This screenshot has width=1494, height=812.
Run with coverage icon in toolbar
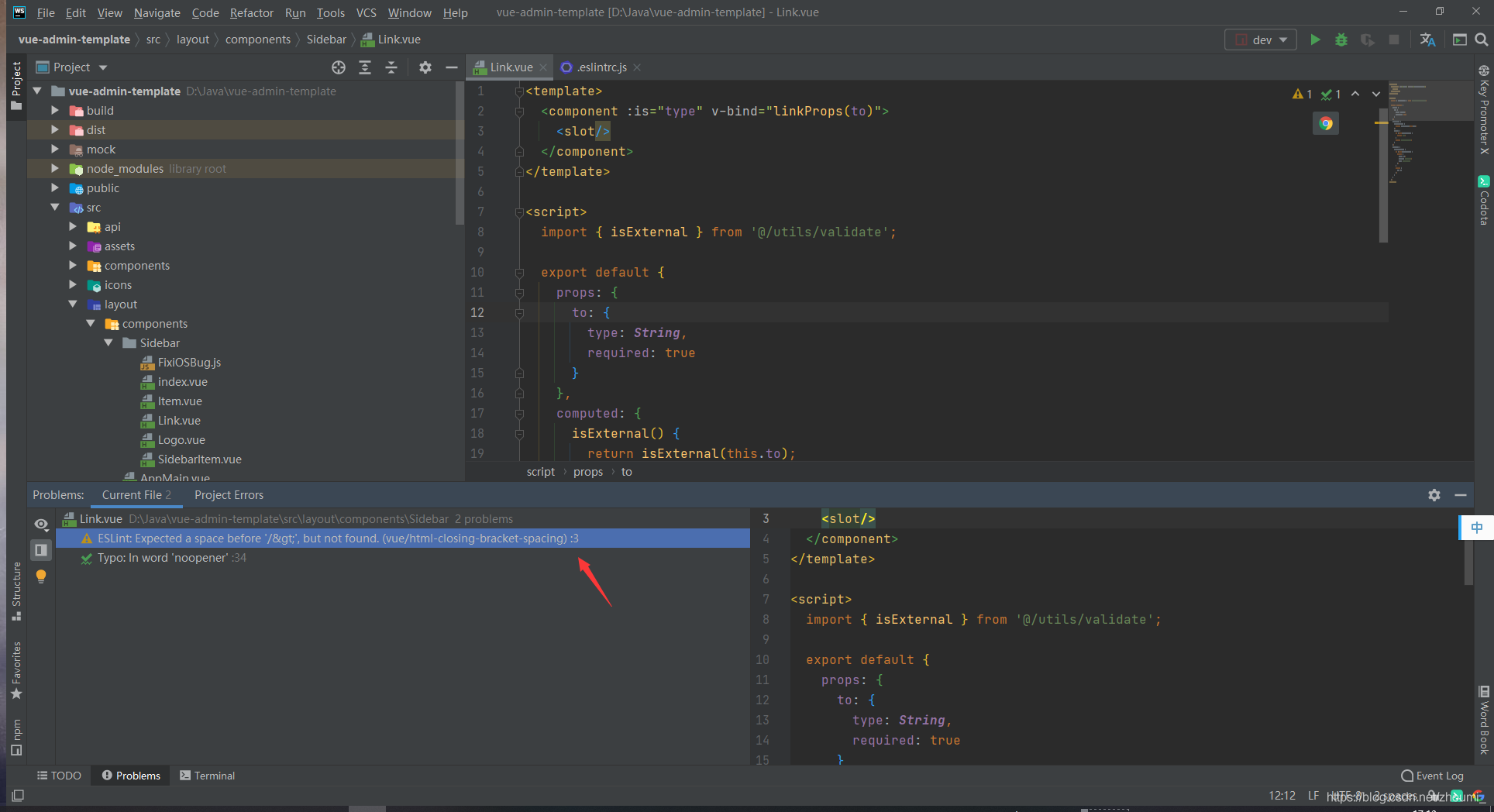(1368, 40)
